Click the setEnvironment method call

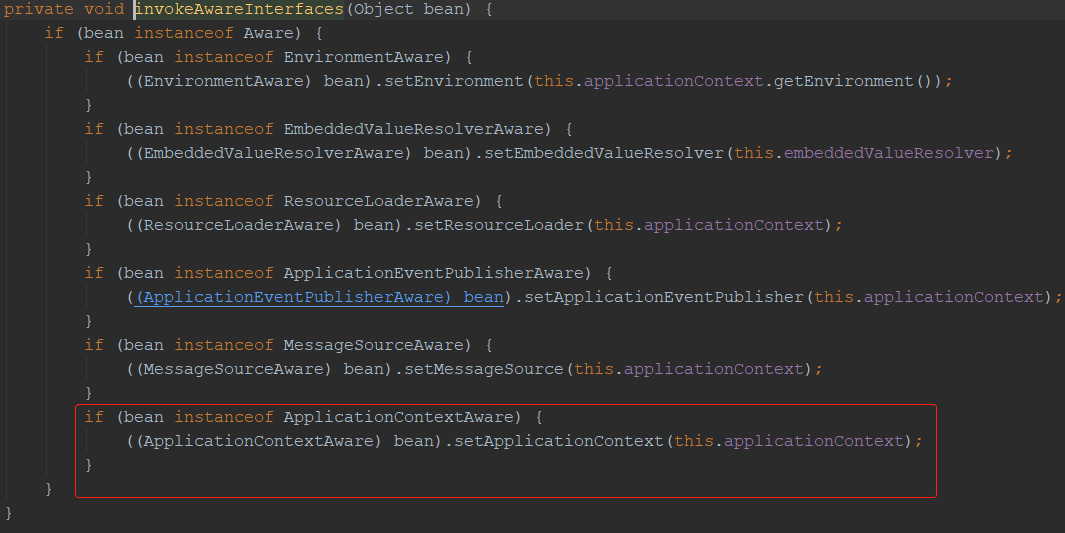point(454,81)
